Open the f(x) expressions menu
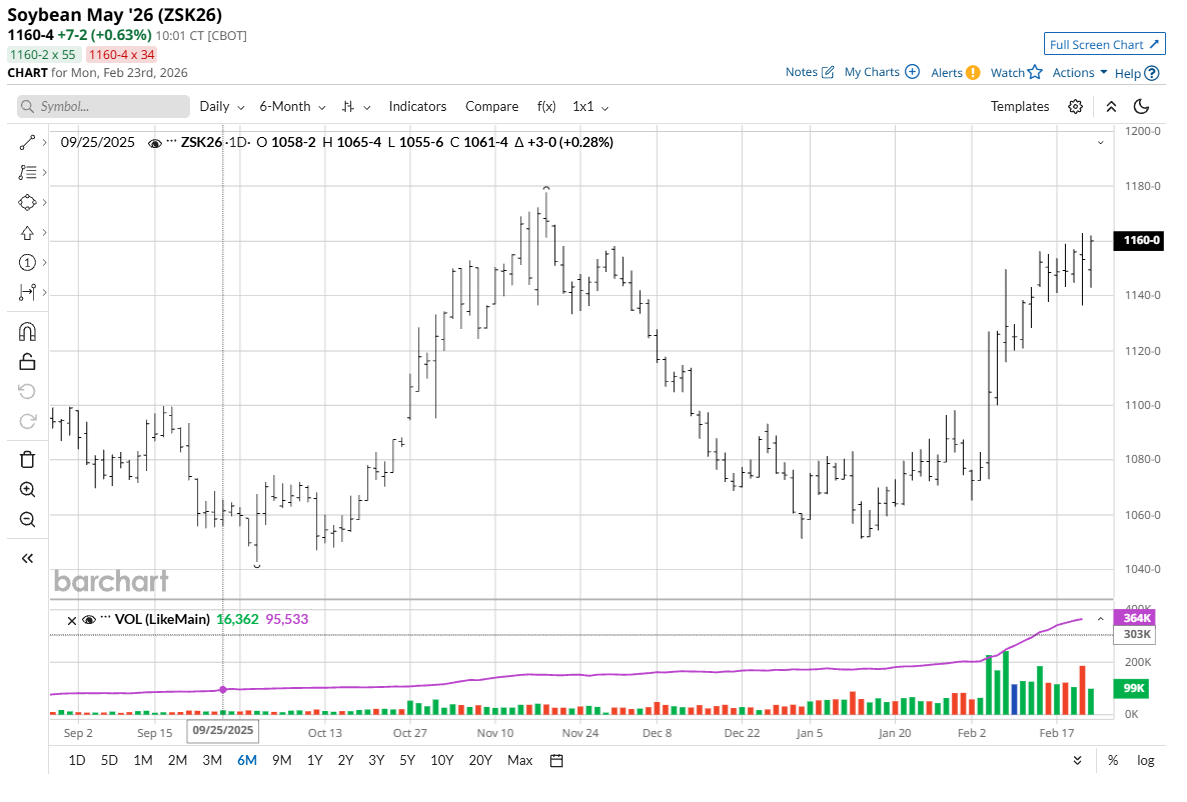This screenshot has height=802, width=1187. pos(547,107)
